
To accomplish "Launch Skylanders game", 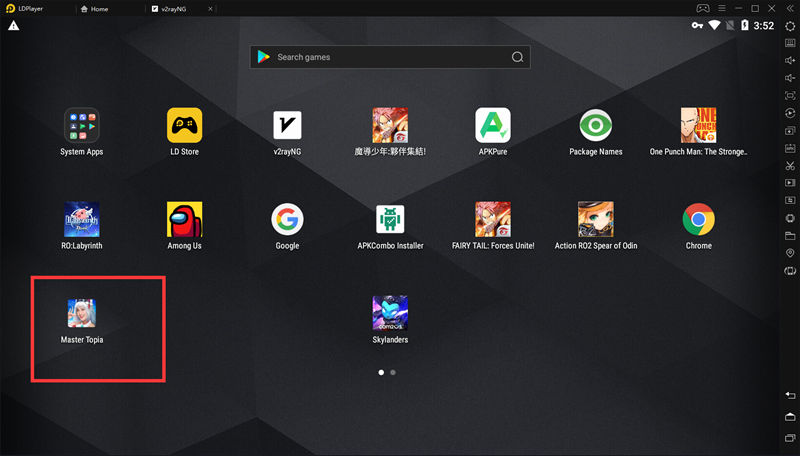I will [390, 313].
